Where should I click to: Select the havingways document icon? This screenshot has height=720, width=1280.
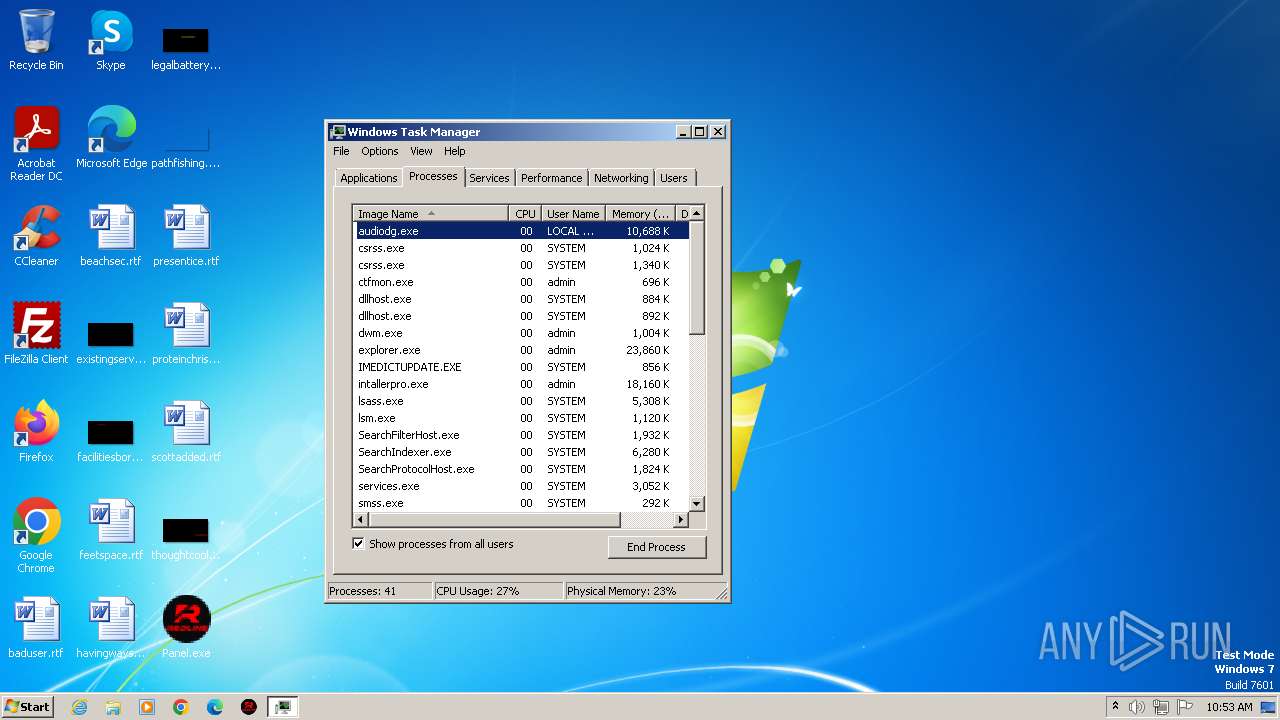(x=111, y=628)
